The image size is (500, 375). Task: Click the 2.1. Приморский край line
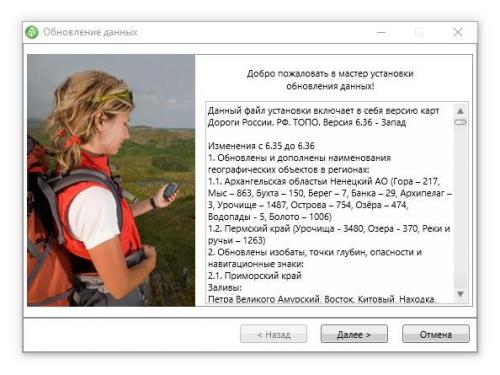(255, 276)
